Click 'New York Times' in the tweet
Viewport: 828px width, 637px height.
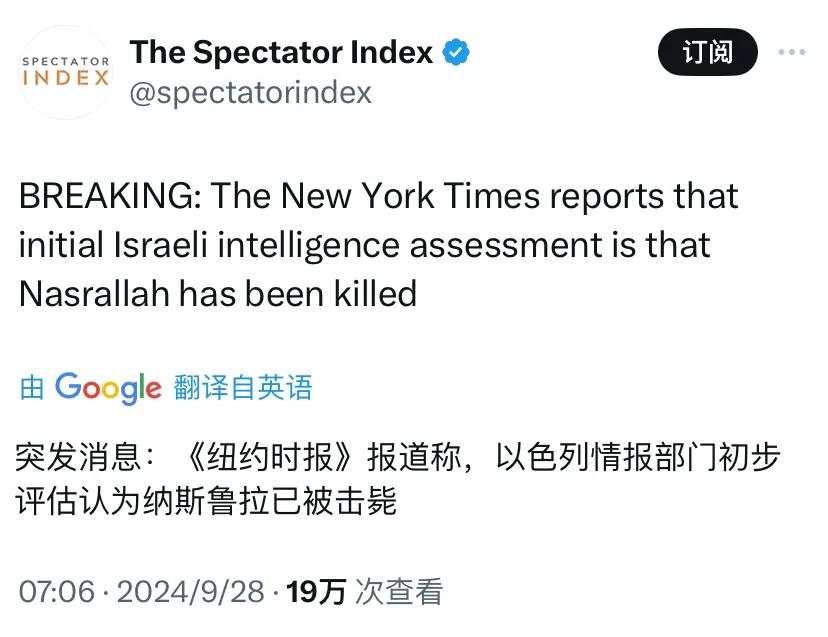tap(410, 196)
